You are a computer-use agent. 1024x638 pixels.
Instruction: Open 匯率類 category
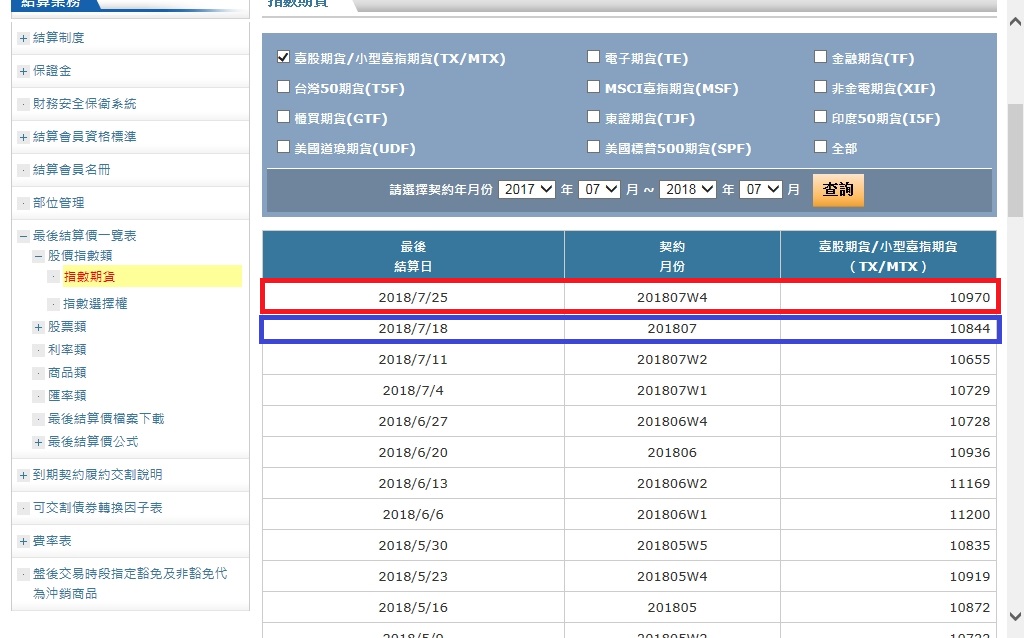(x=67, y=396)
